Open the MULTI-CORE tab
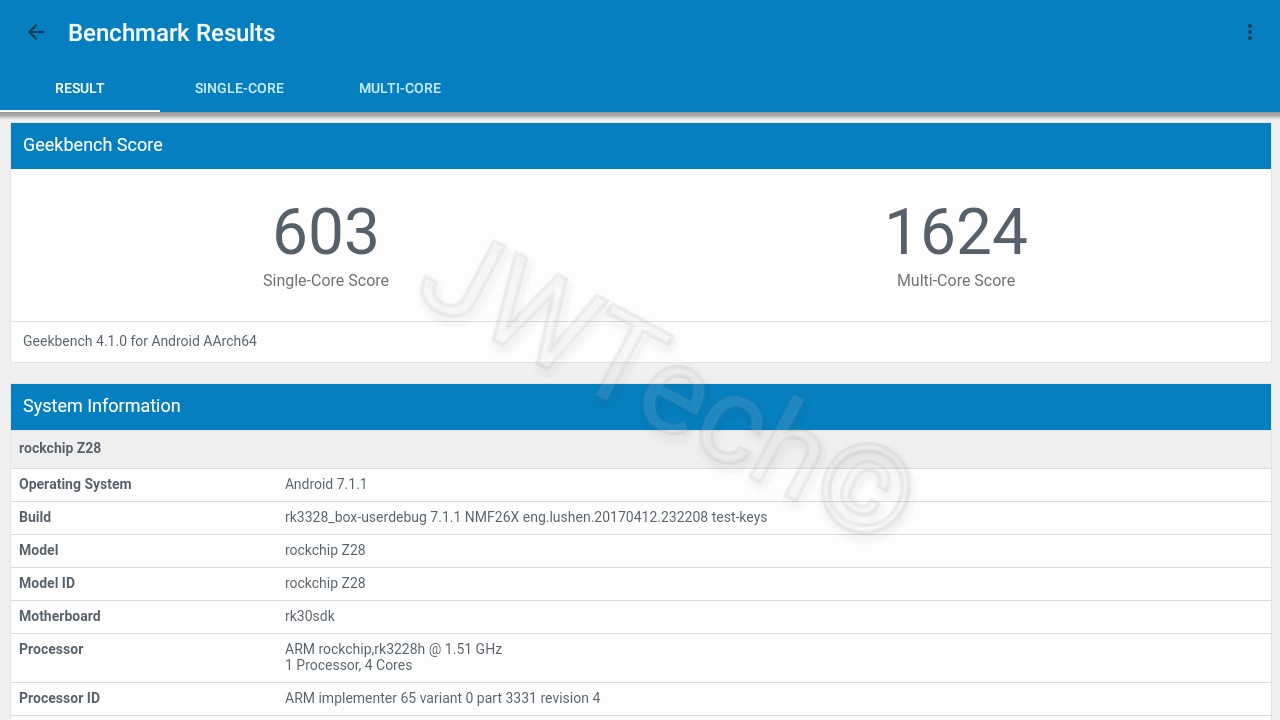This screenshot has width=1280, height=720. coord(400,88)
